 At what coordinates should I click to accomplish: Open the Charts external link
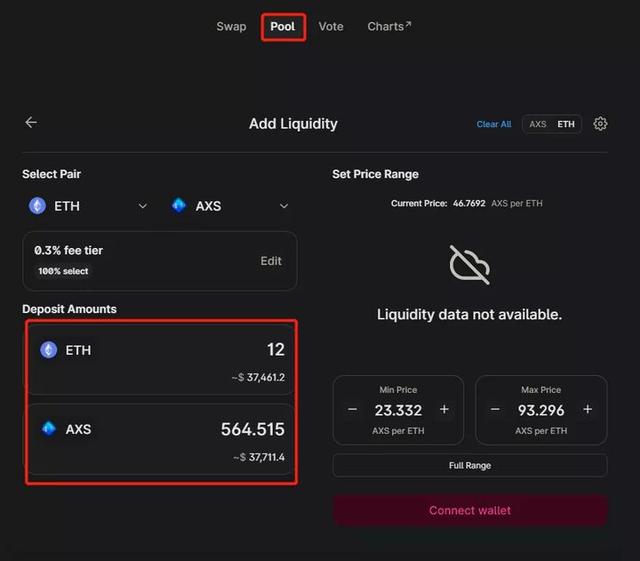pyautogui.click(x=389, y=27)
